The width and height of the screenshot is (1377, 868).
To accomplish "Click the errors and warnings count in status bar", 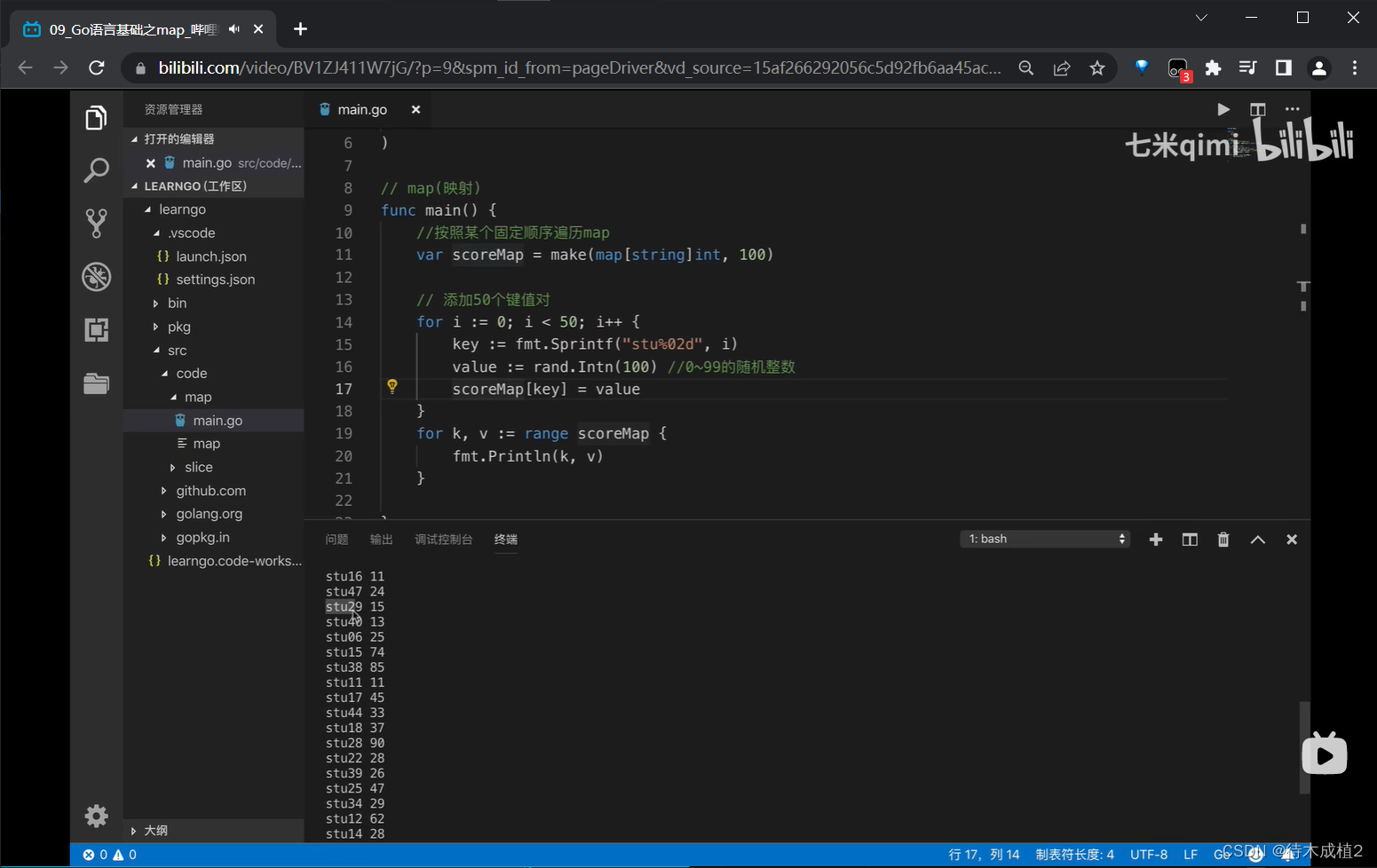I will pos(110,855).
